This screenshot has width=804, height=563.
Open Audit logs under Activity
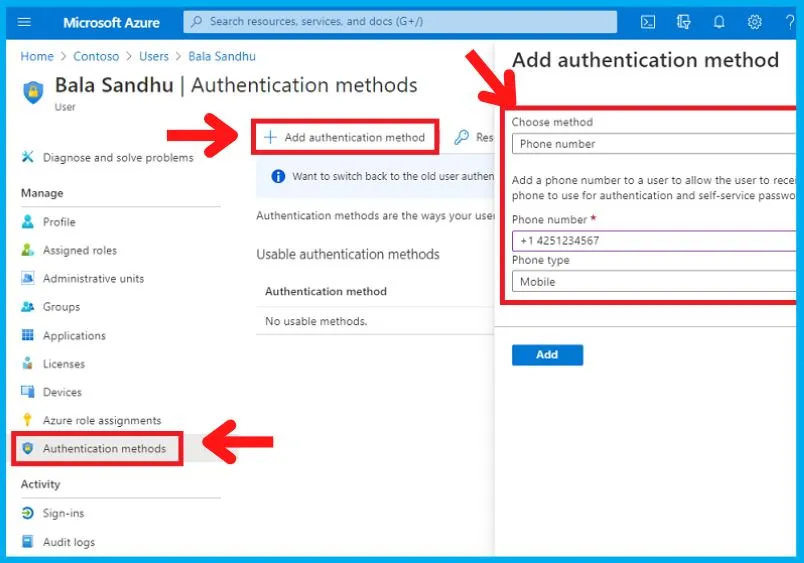coord(69,542)
